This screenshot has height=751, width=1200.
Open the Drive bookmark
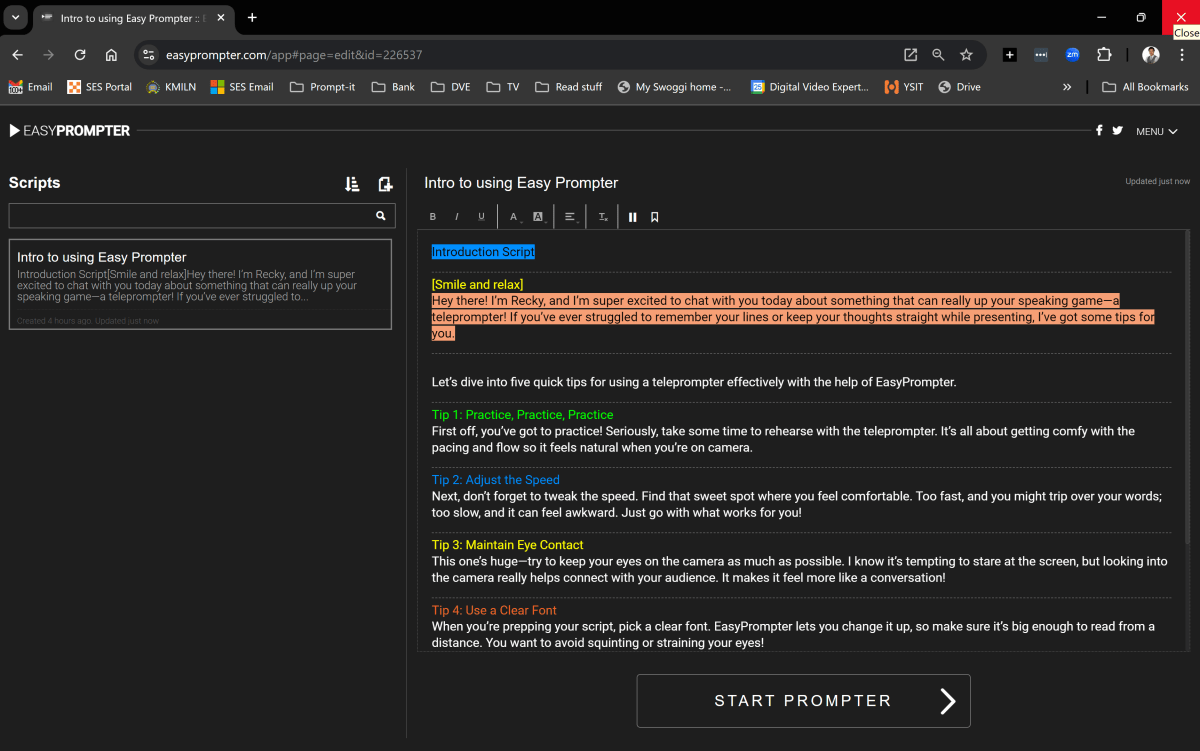pyautogui.click(x=959, y=87)
